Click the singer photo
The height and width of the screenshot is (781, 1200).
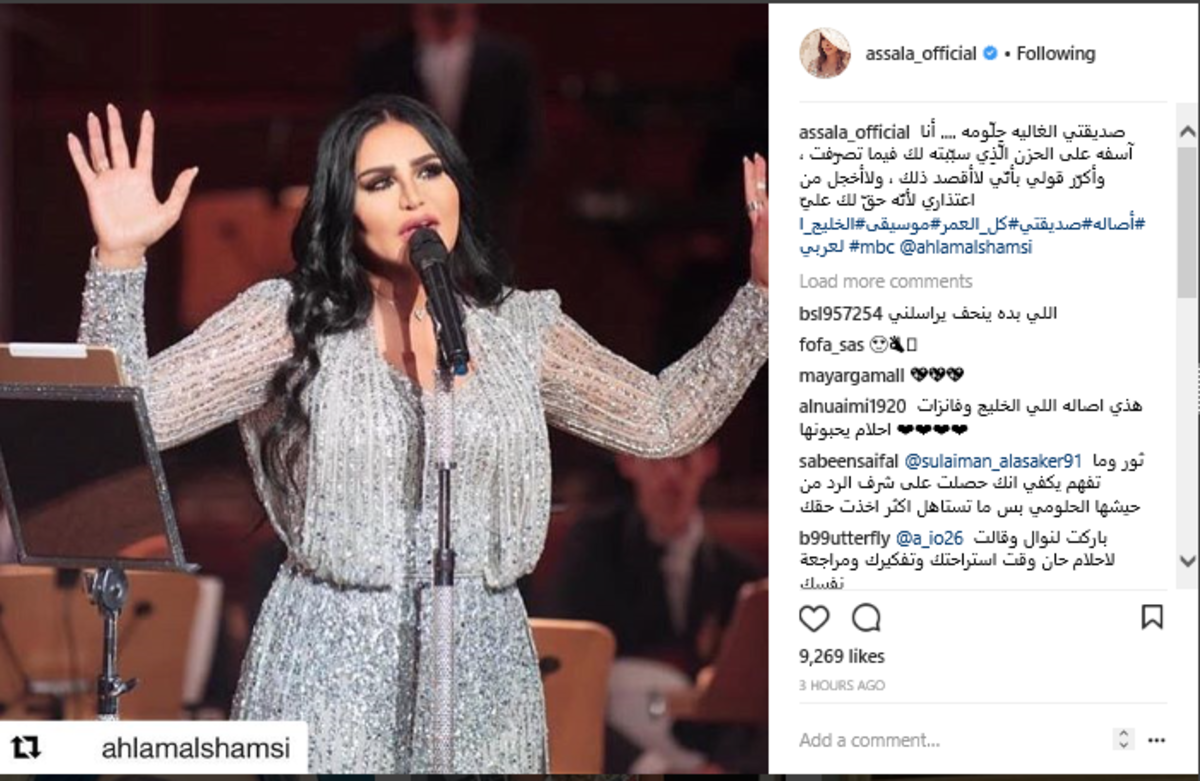click(x=384, y=390)
